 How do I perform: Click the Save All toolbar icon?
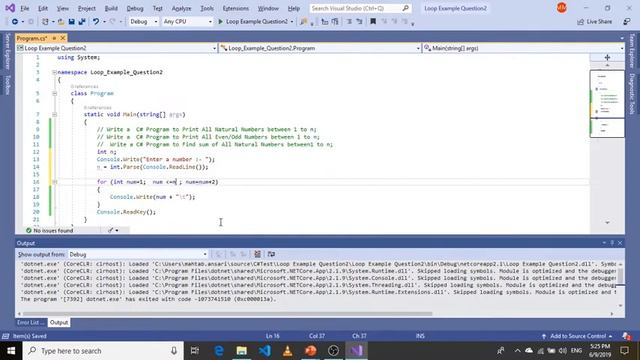point(82,22)
